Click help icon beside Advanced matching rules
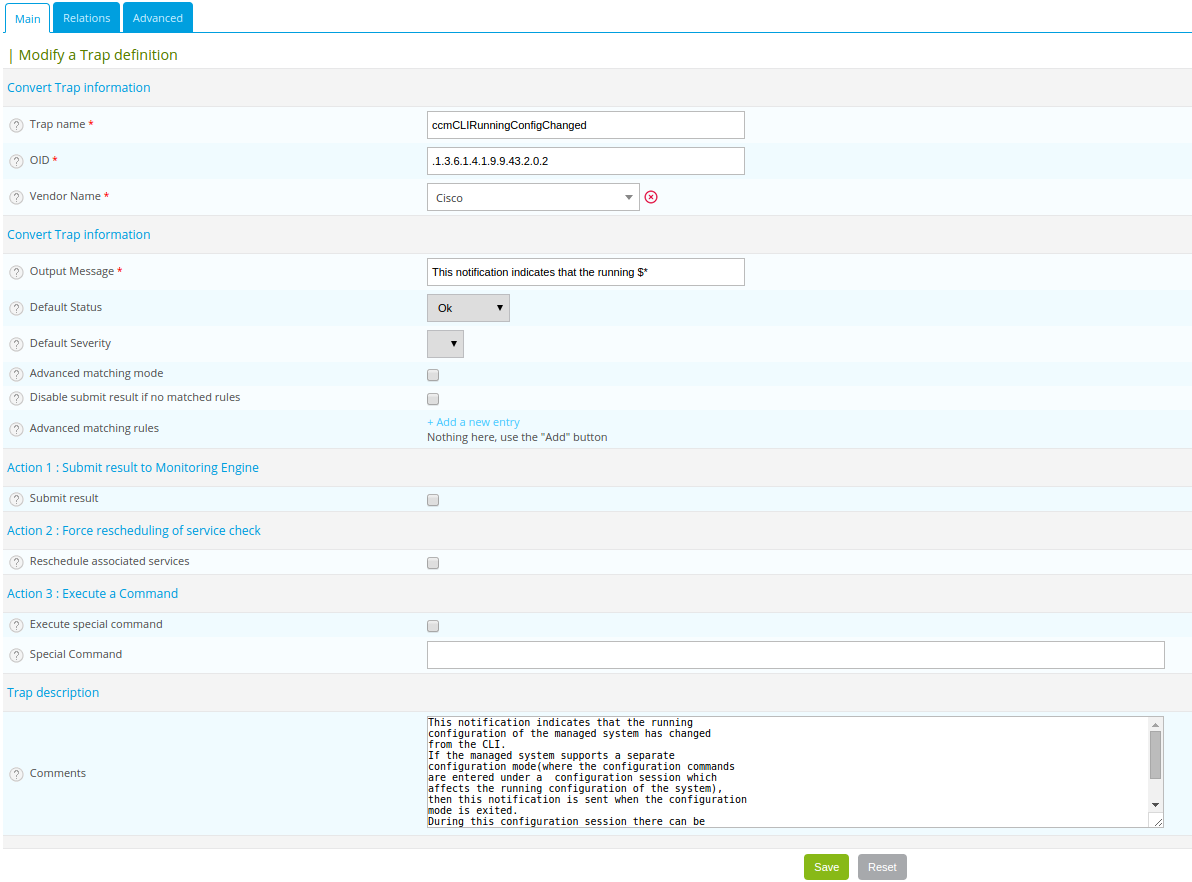1192x882 pixels. point(16,429)
